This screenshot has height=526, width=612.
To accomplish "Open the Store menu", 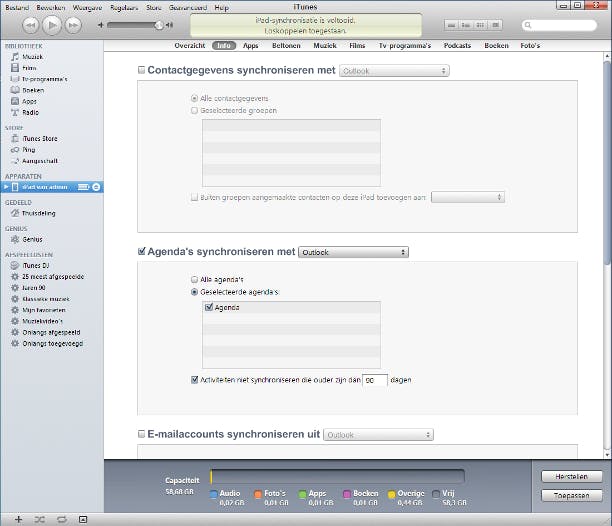I will (154, 7).
